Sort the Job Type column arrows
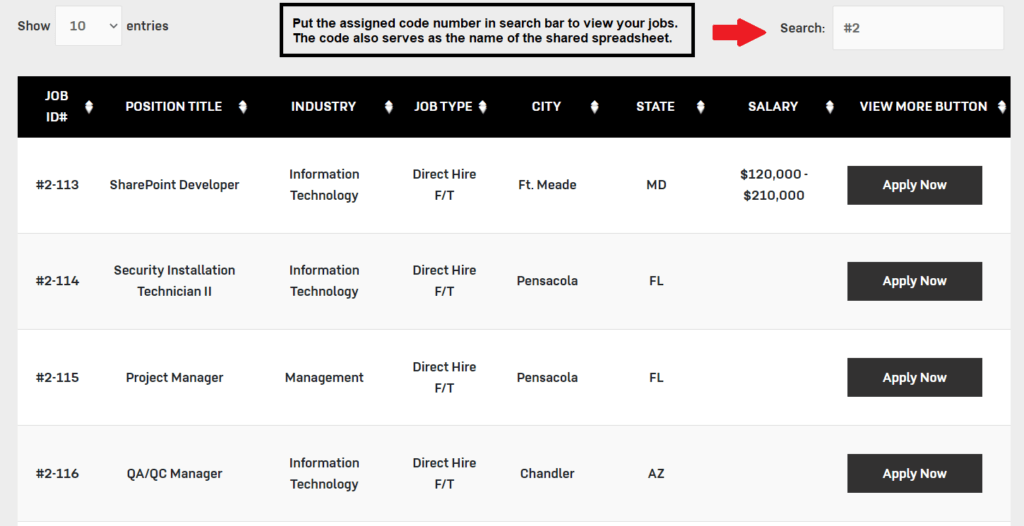Screen dimensions: 1024x526 pos(483,107)
